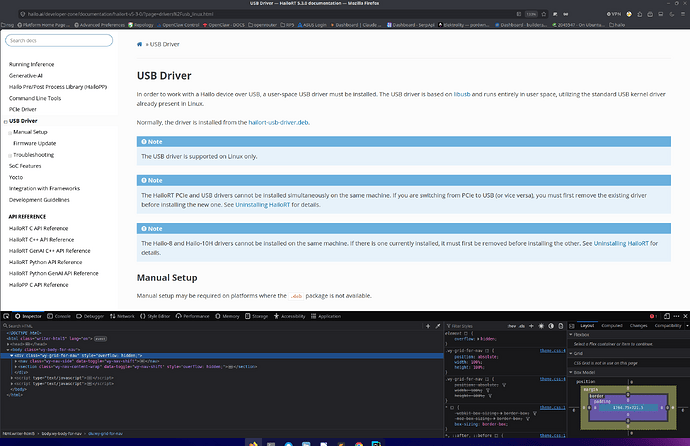This screenshot has height=446, width=690.
Task: Open the sidebar tabs overflow dropdown
Action: tap(687, 326)
